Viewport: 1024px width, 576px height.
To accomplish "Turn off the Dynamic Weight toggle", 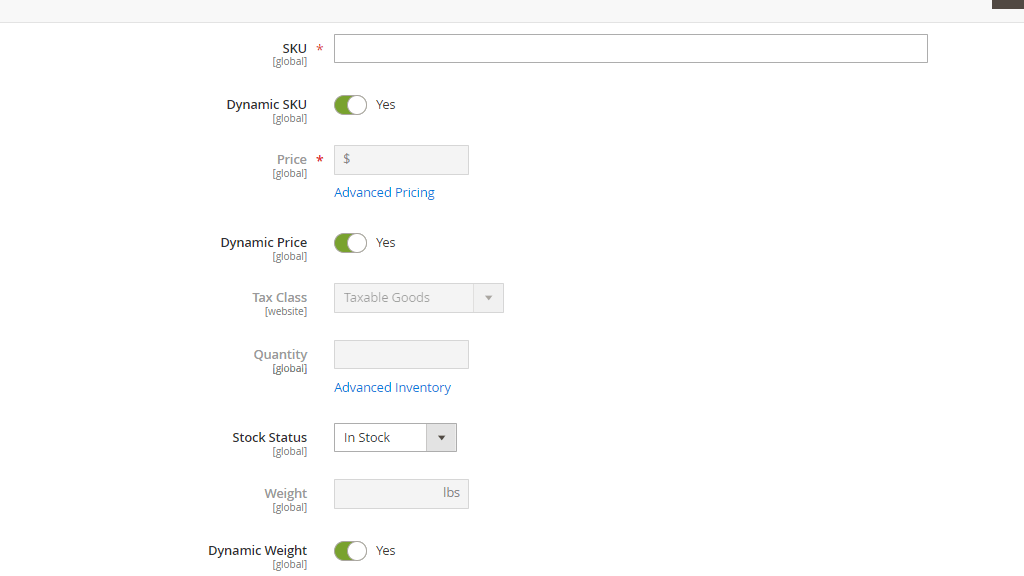I will coord(350,550).
